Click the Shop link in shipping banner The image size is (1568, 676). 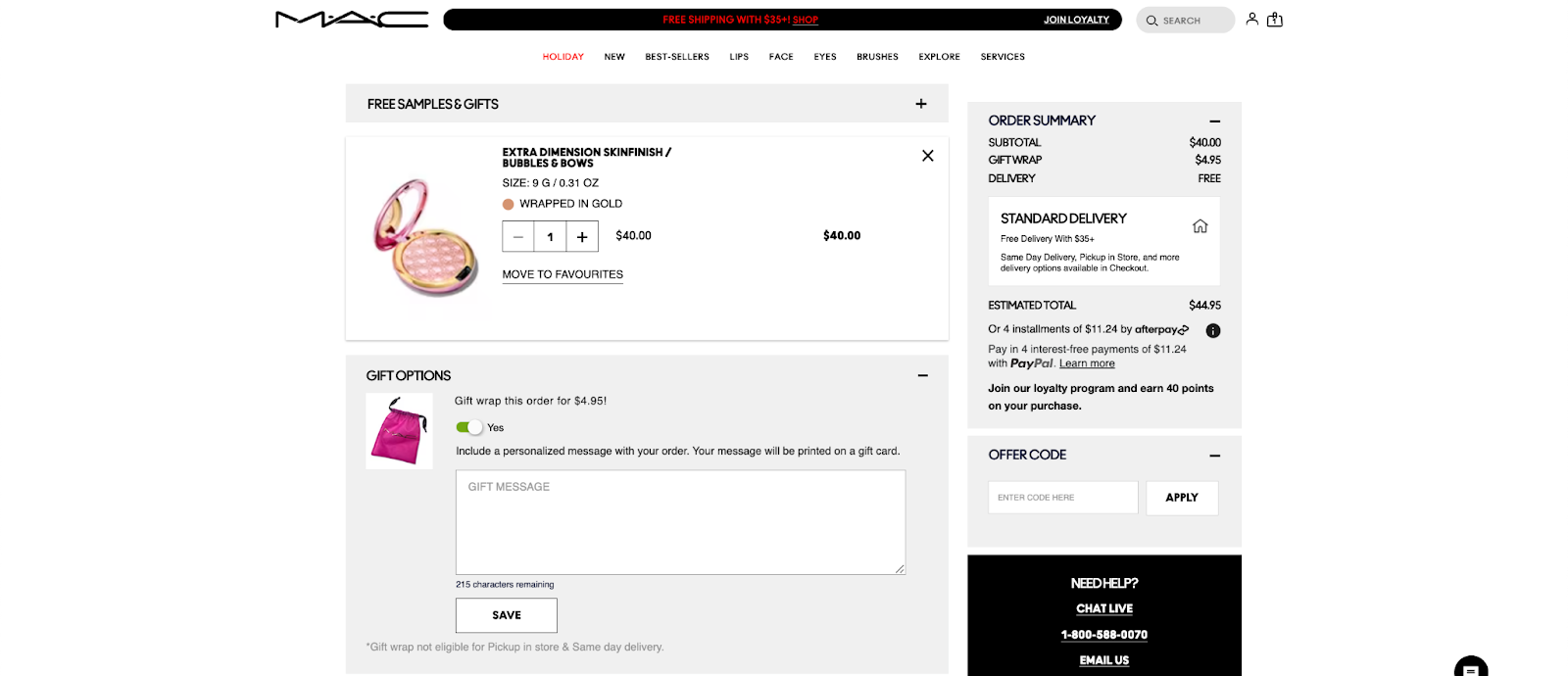click(x=806, y=20)
